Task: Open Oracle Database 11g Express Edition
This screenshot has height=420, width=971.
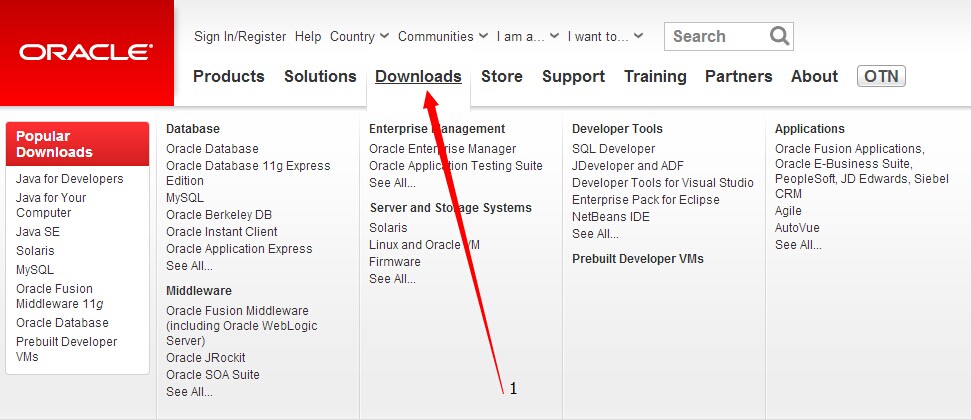Action: (248, 173)
